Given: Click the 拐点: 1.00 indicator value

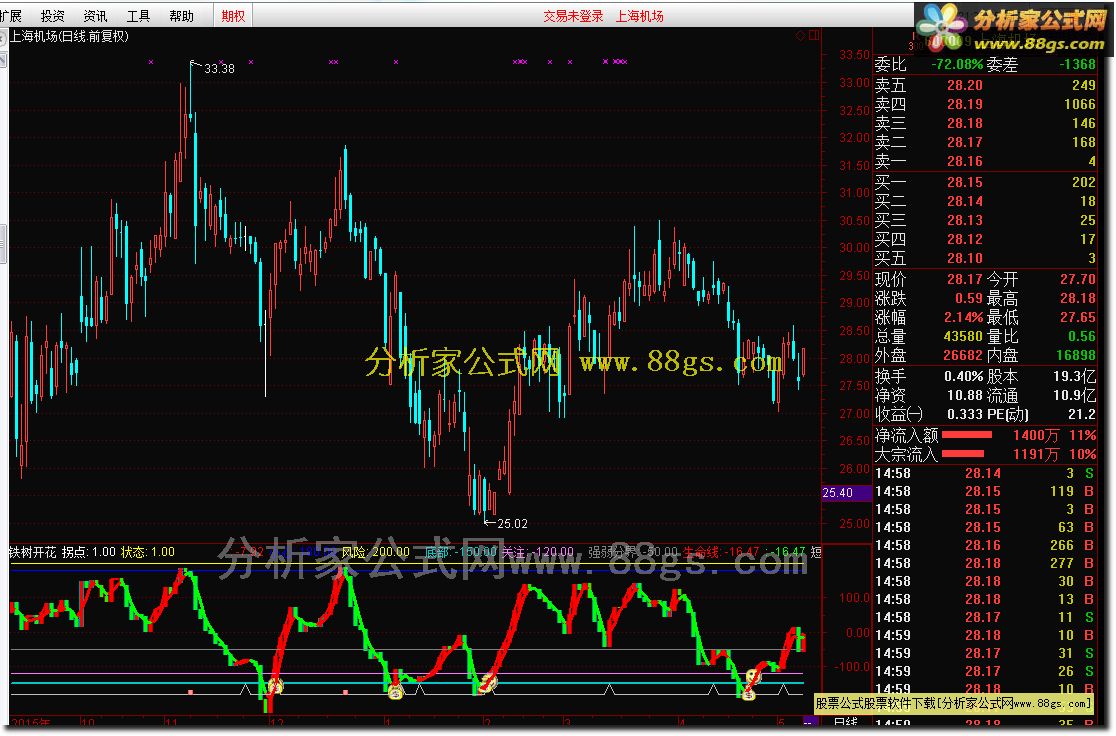Looking at the screenshot, I should click(88, 552).
